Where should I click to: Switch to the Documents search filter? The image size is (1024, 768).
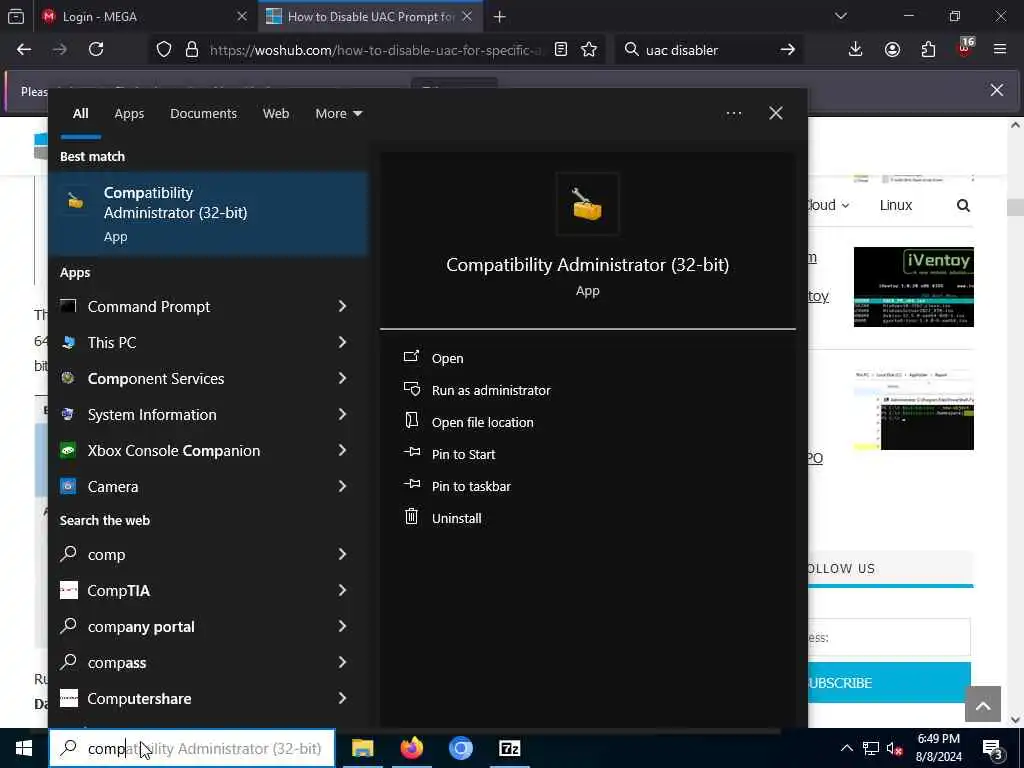203,114
